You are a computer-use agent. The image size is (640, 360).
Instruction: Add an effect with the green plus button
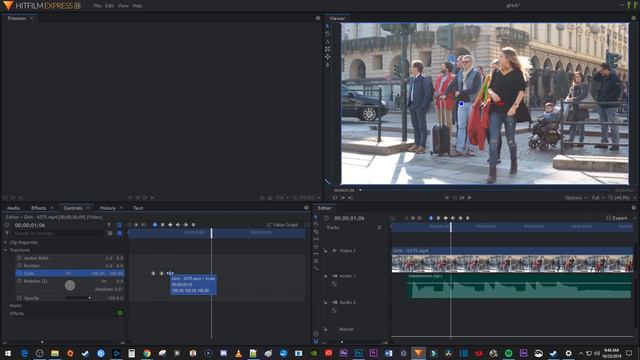120,313
